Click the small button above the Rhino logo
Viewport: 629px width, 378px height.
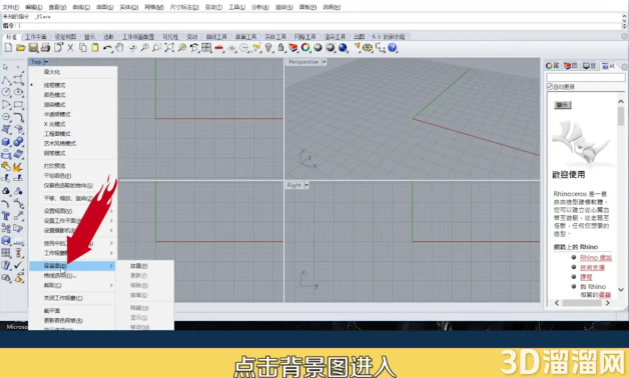[562, 105]
